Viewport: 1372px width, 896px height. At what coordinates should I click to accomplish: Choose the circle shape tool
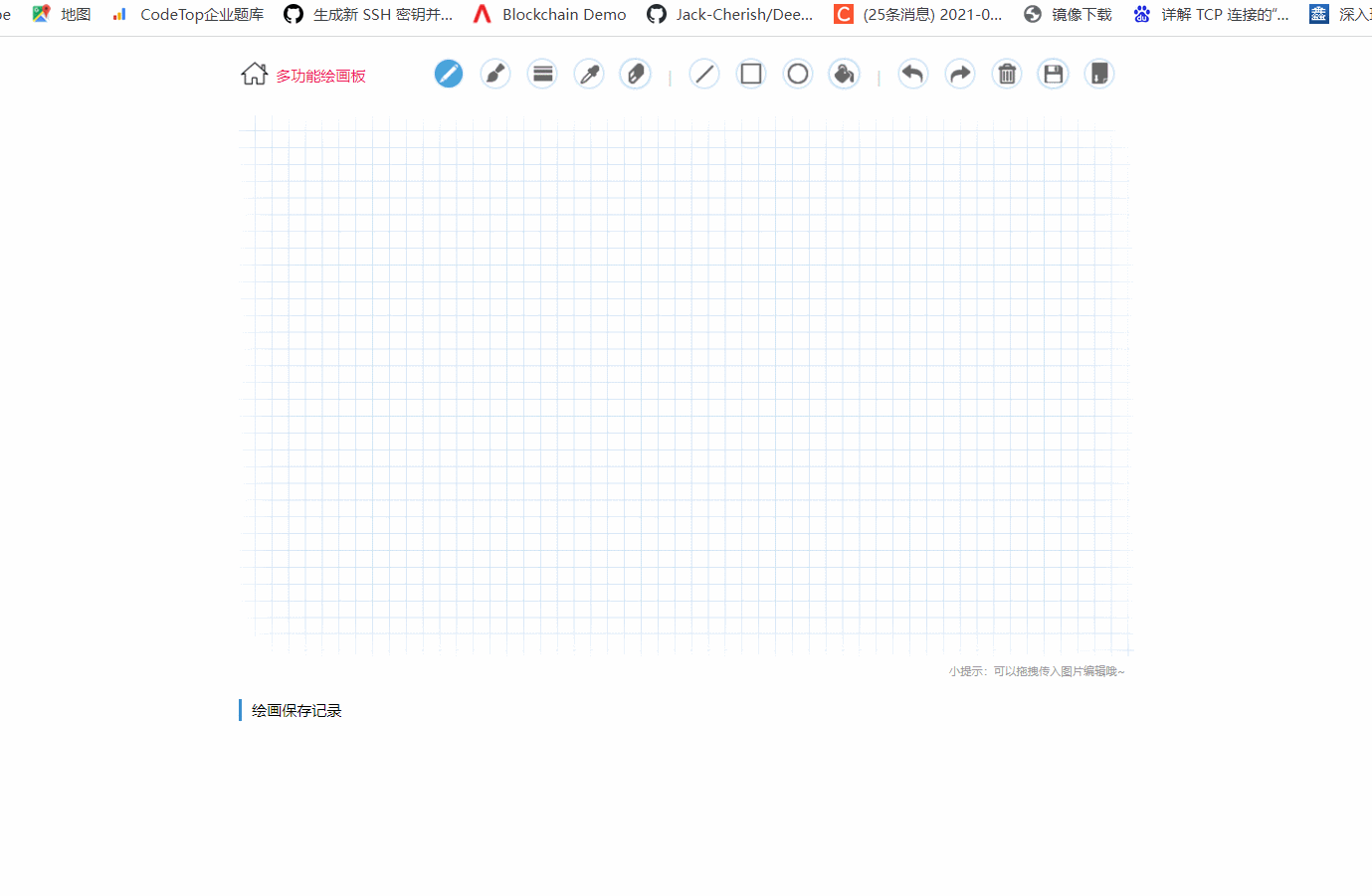(798, 74)
